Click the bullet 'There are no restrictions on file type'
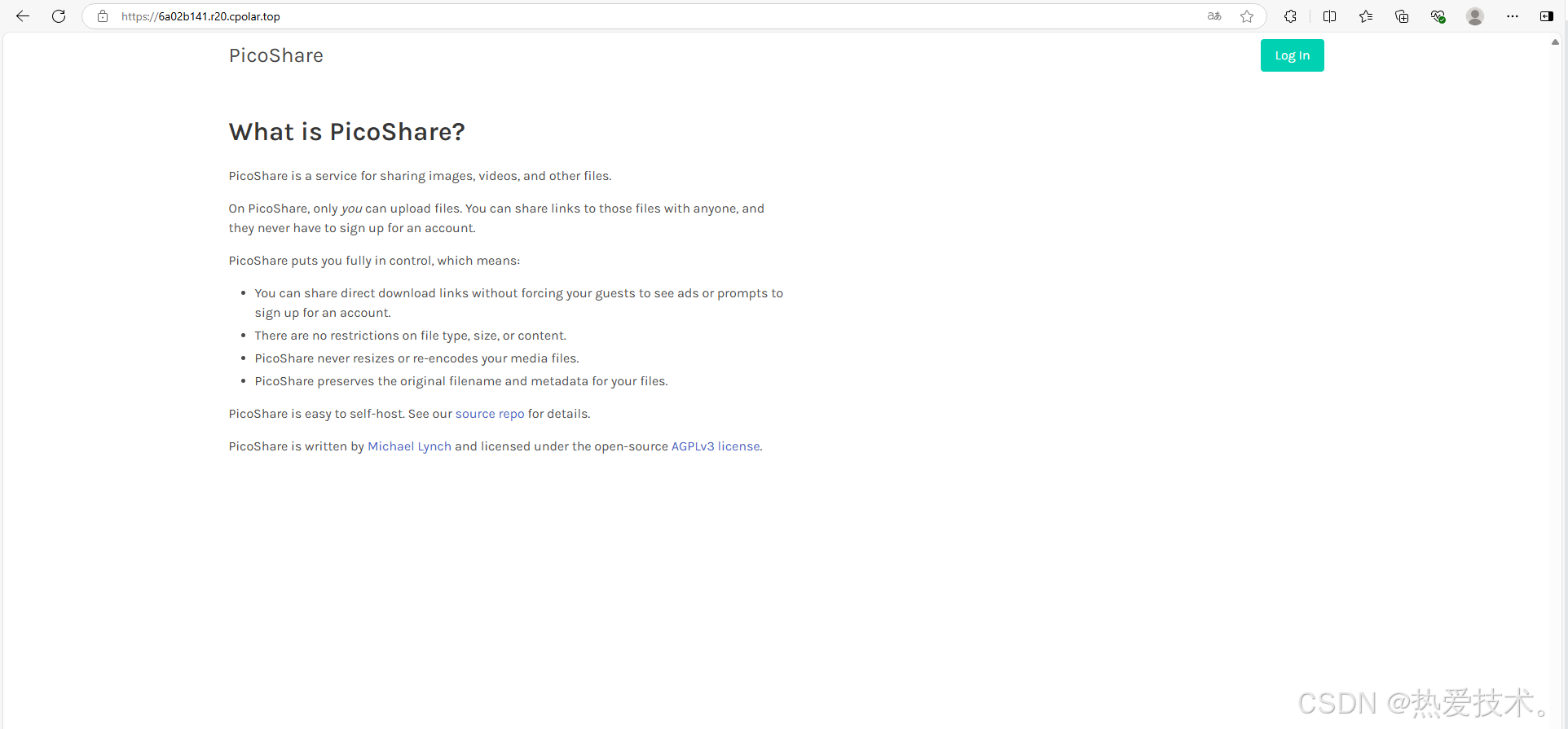Image resolution: width=1568 pixels, height=729 pixels. [411, 336]
